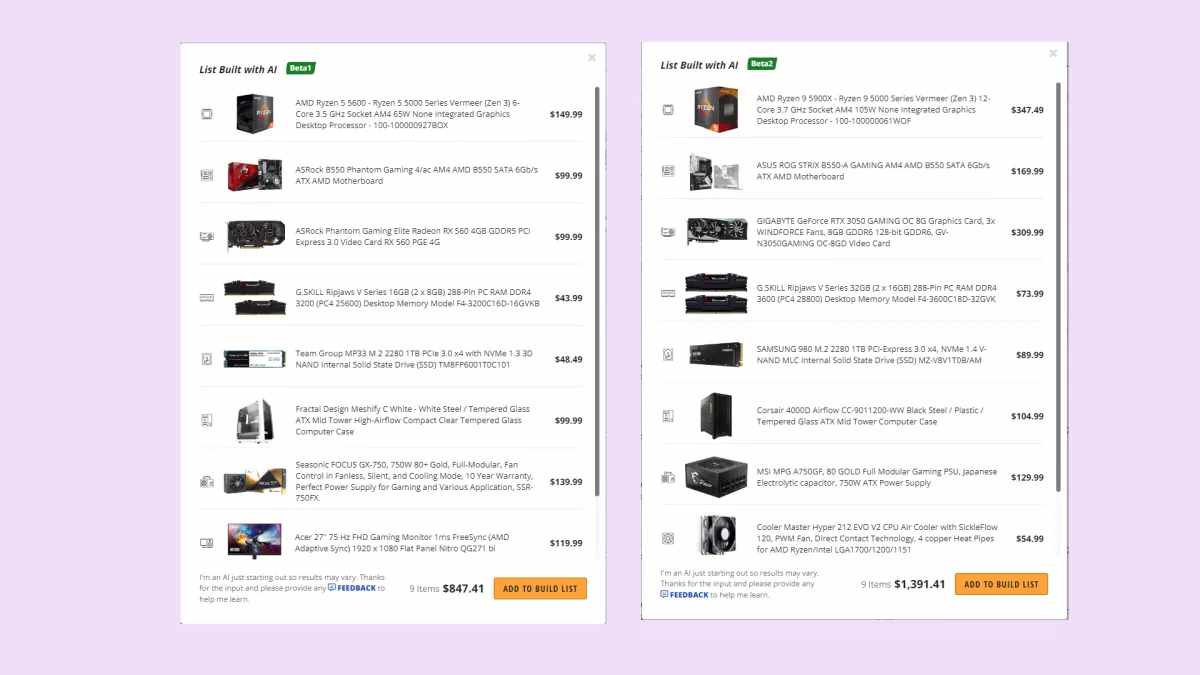The width and height of the screenshot is (1200, 675).
Task: Open MSI MPG A750GF PSU description
Action: pyautogui.click(x=876, y=477)
